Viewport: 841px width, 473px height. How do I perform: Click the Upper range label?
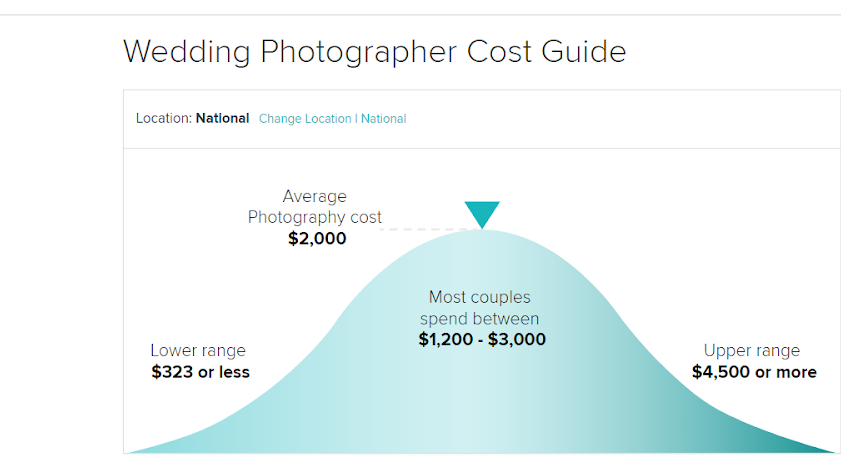click(752, 350)
